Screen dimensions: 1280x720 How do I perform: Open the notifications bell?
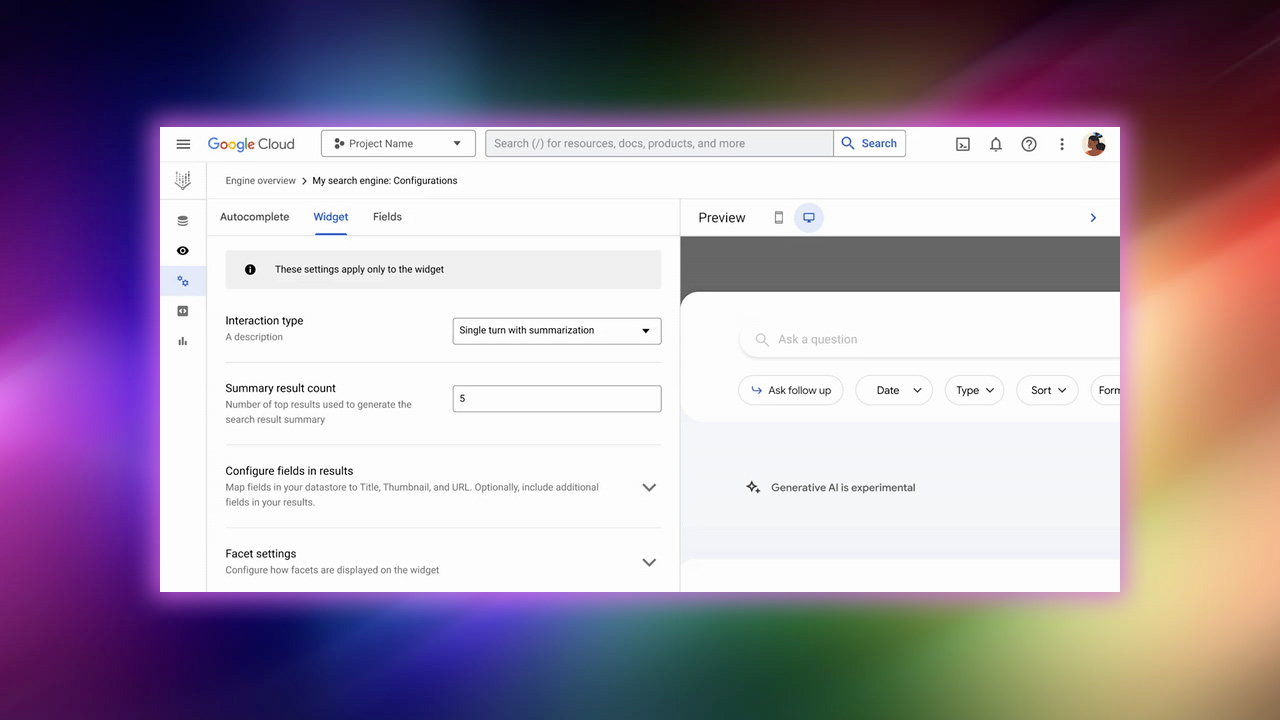point(996,144)
